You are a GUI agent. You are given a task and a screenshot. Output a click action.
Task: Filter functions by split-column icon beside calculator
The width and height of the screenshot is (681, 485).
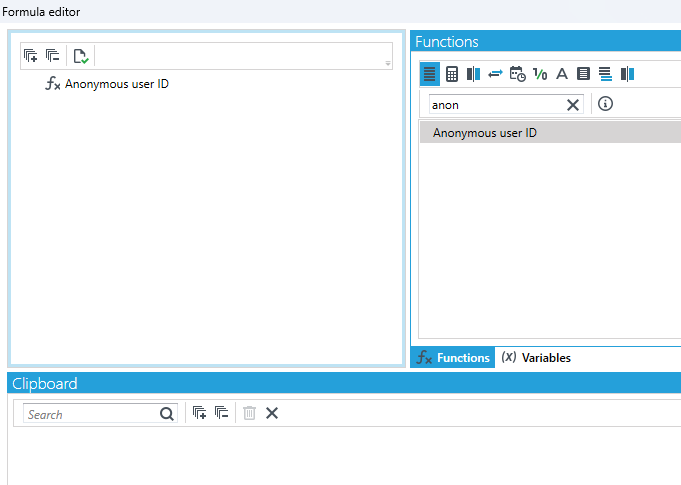tap(473, 74)
